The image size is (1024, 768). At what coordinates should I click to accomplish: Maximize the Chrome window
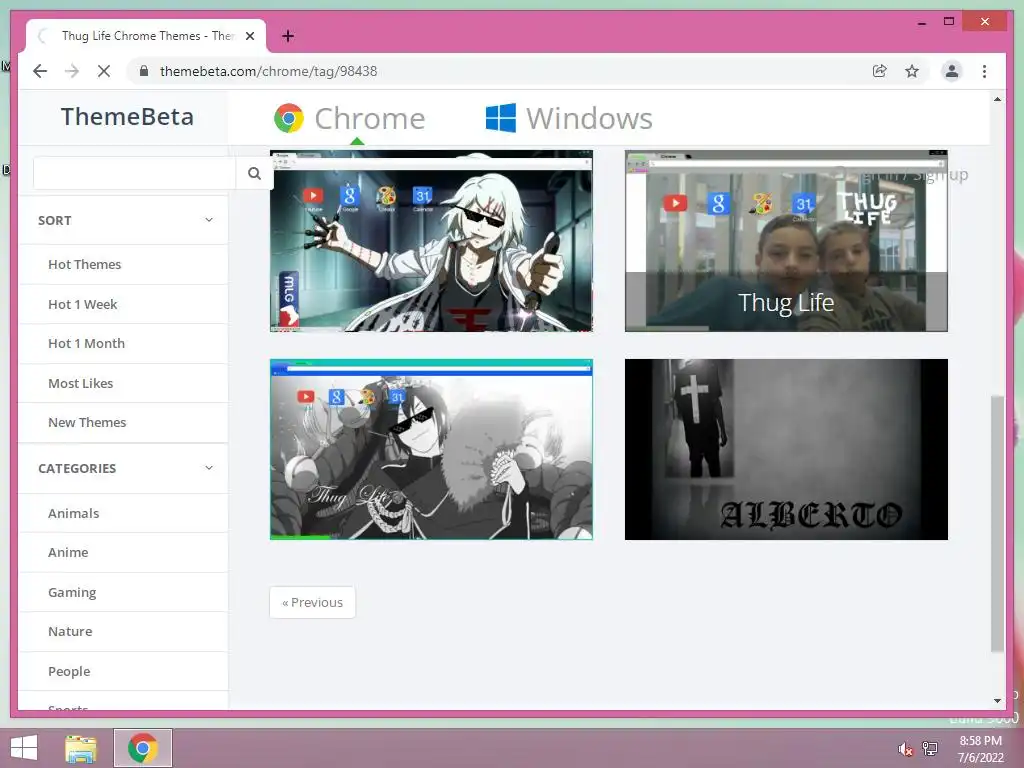tap(949, 22)
